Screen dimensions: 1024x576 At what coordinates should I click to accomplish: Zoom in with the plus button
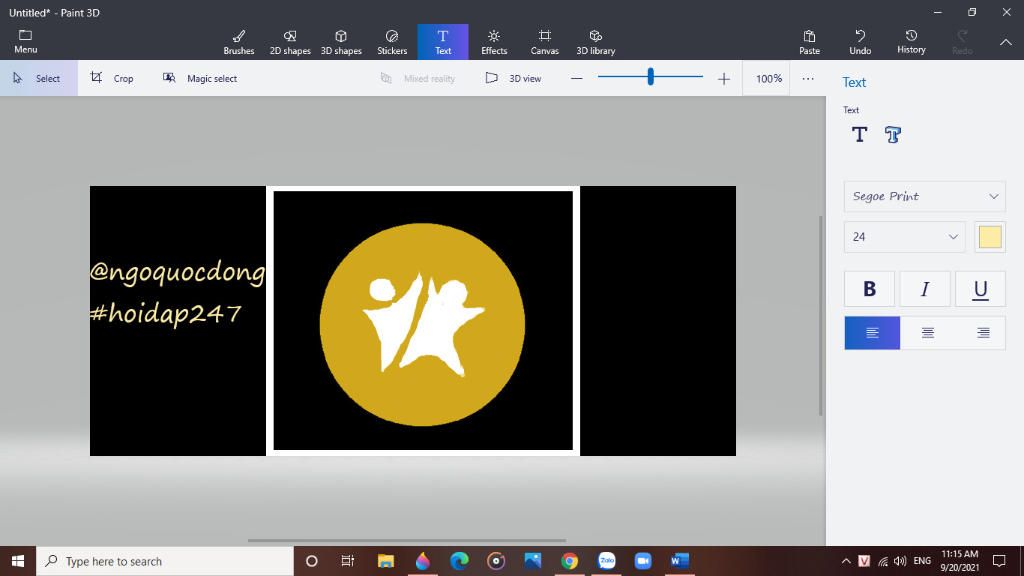pyautogui.click(x=724, y=78)
